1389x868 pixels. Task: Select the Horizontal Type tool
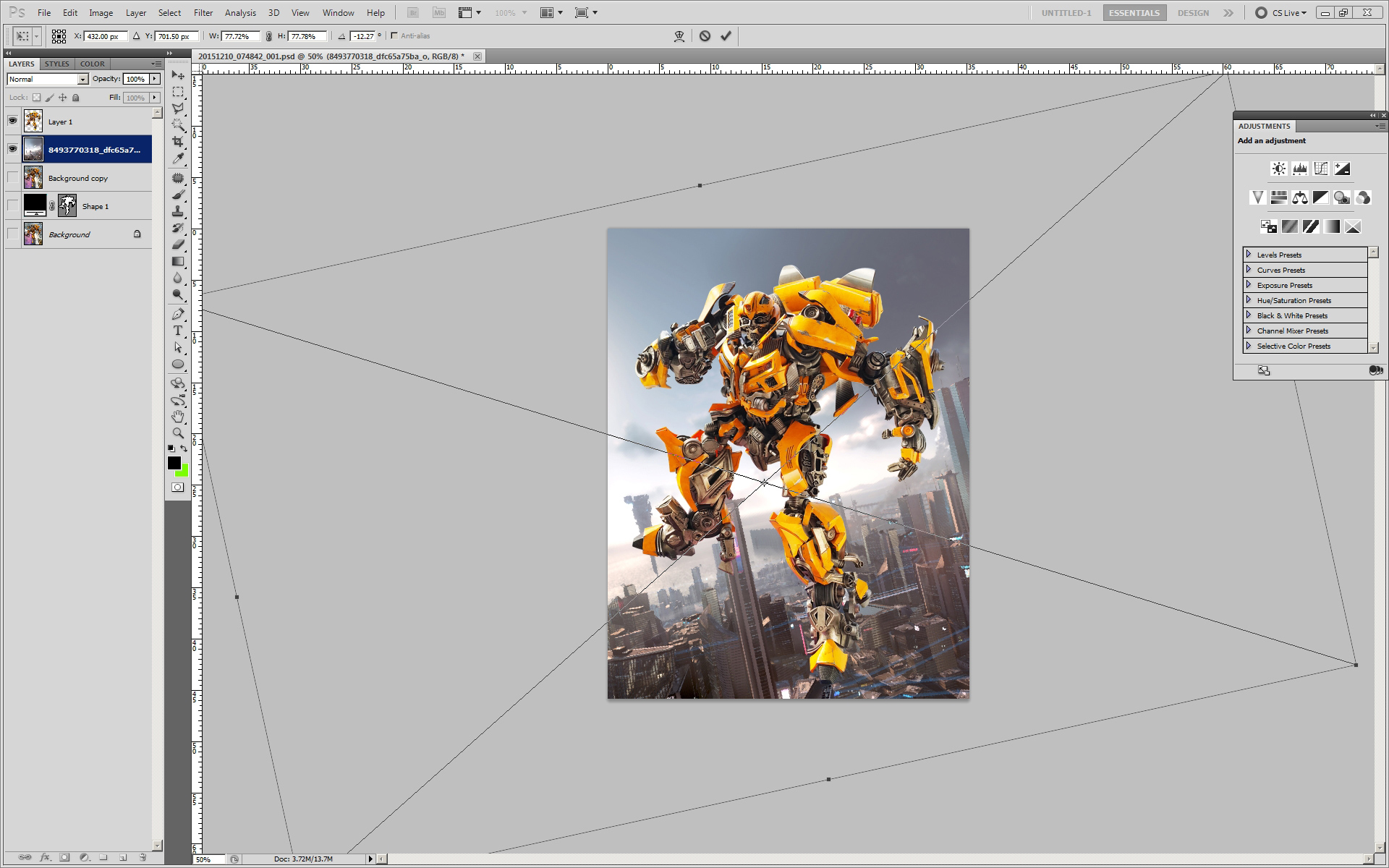(178, 331)
